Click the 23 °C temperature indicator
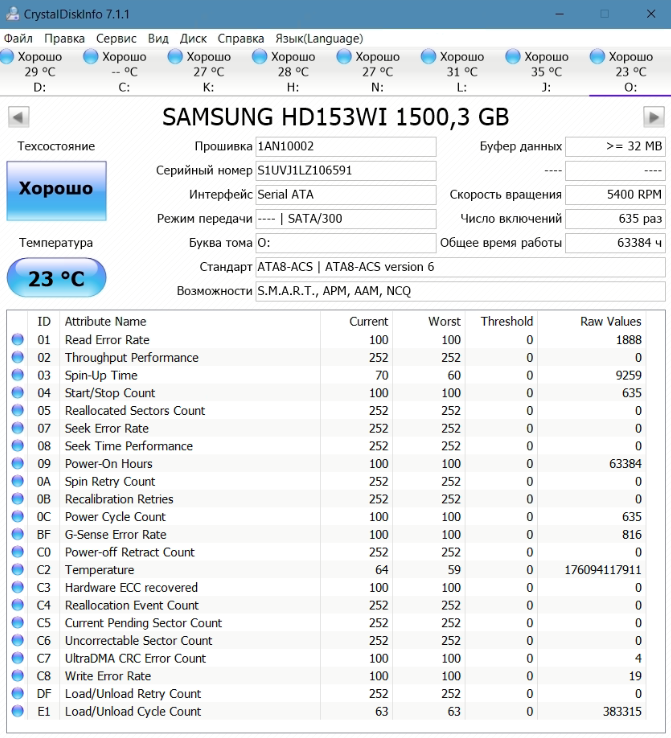The width and height of the screenshot is (671, 738). (x=56, y=278)
